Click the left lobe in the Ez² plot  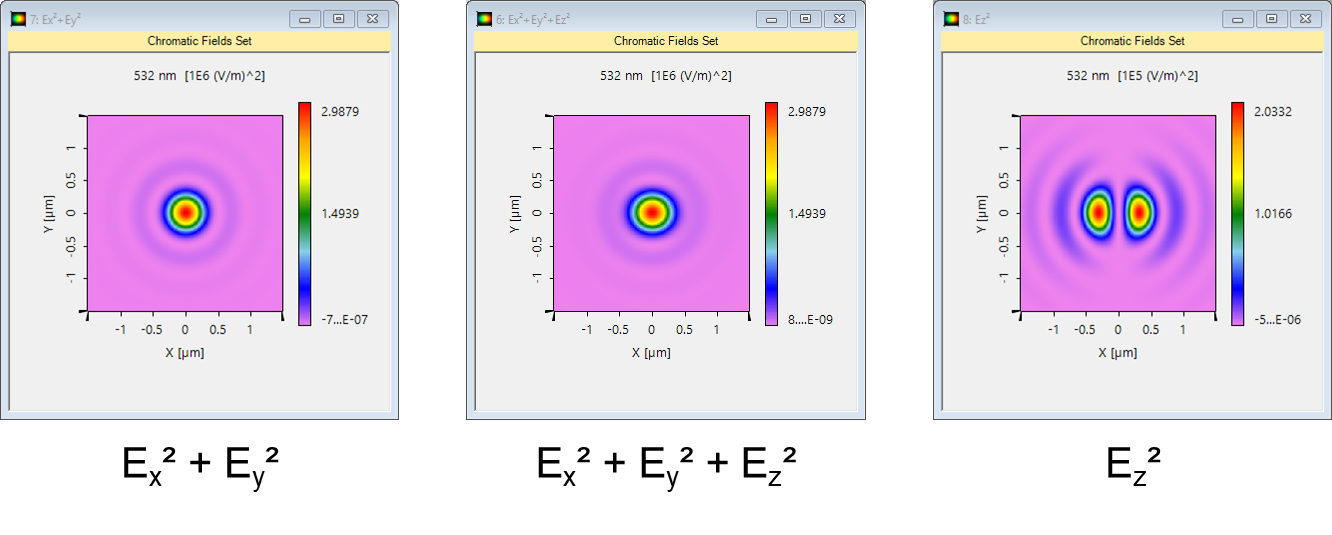(x=1098, y=212)
